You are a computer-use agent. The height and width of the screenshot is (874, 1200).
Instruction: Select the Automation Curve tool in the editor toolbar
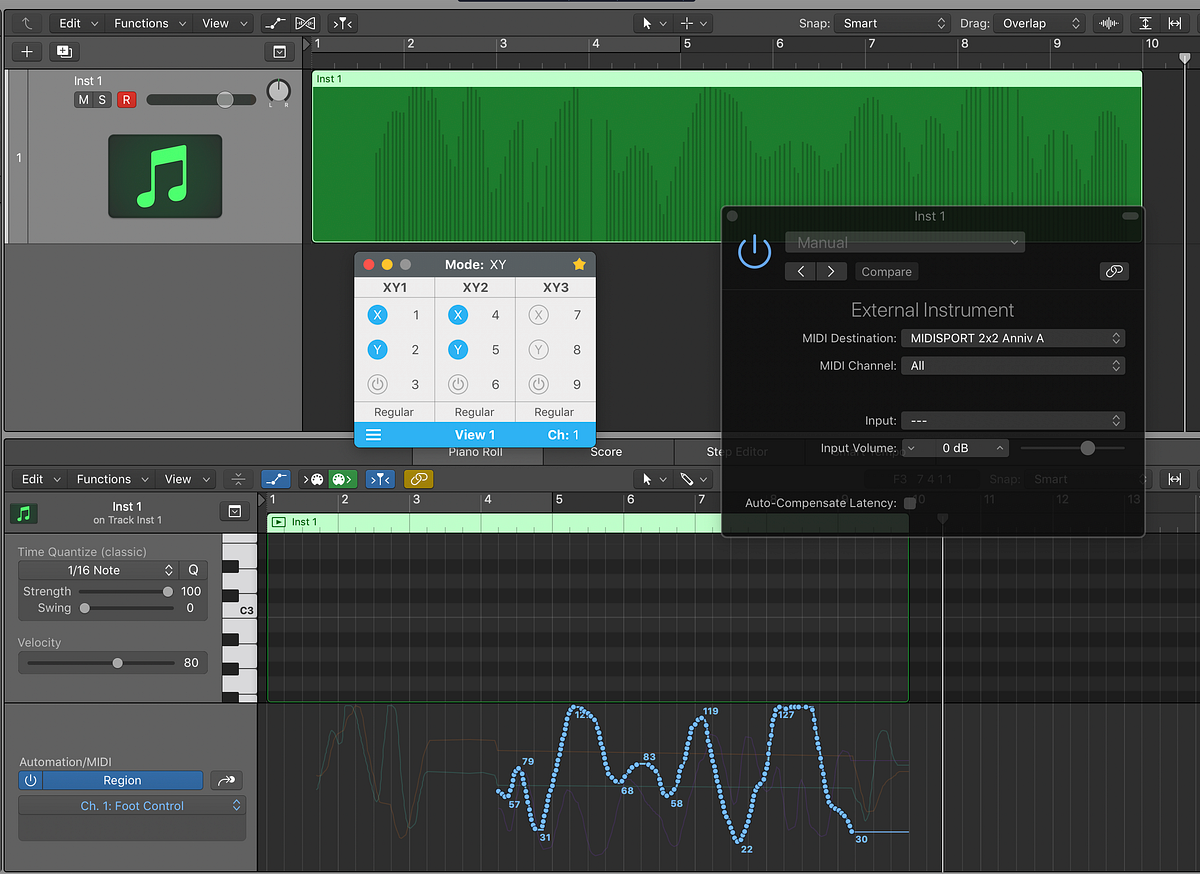click(276, 479)
